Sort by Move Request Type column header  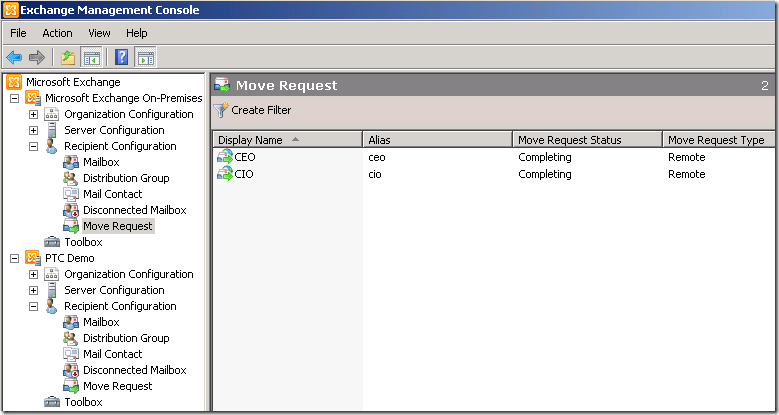pos(719,140)
